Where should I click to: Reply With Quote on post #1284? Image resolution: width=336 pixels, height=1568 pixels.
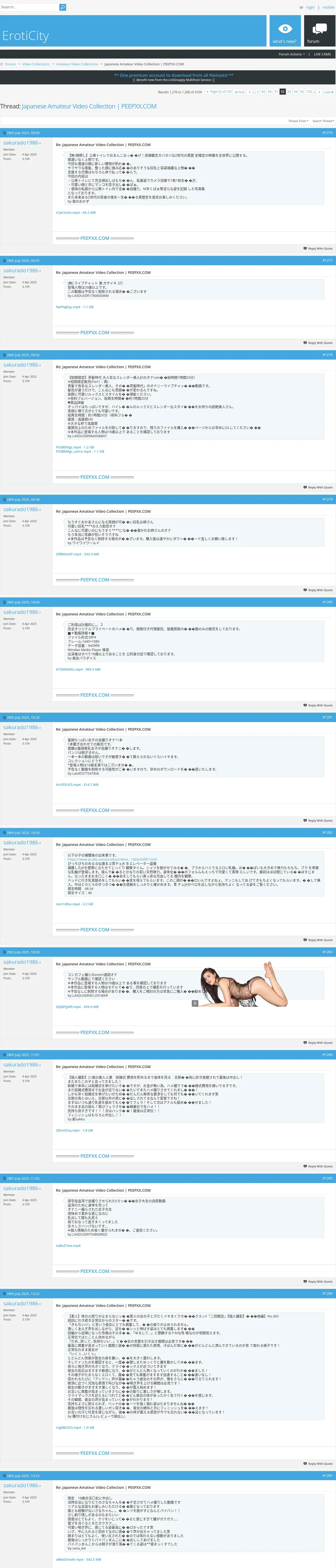(x=318, y=1166)
